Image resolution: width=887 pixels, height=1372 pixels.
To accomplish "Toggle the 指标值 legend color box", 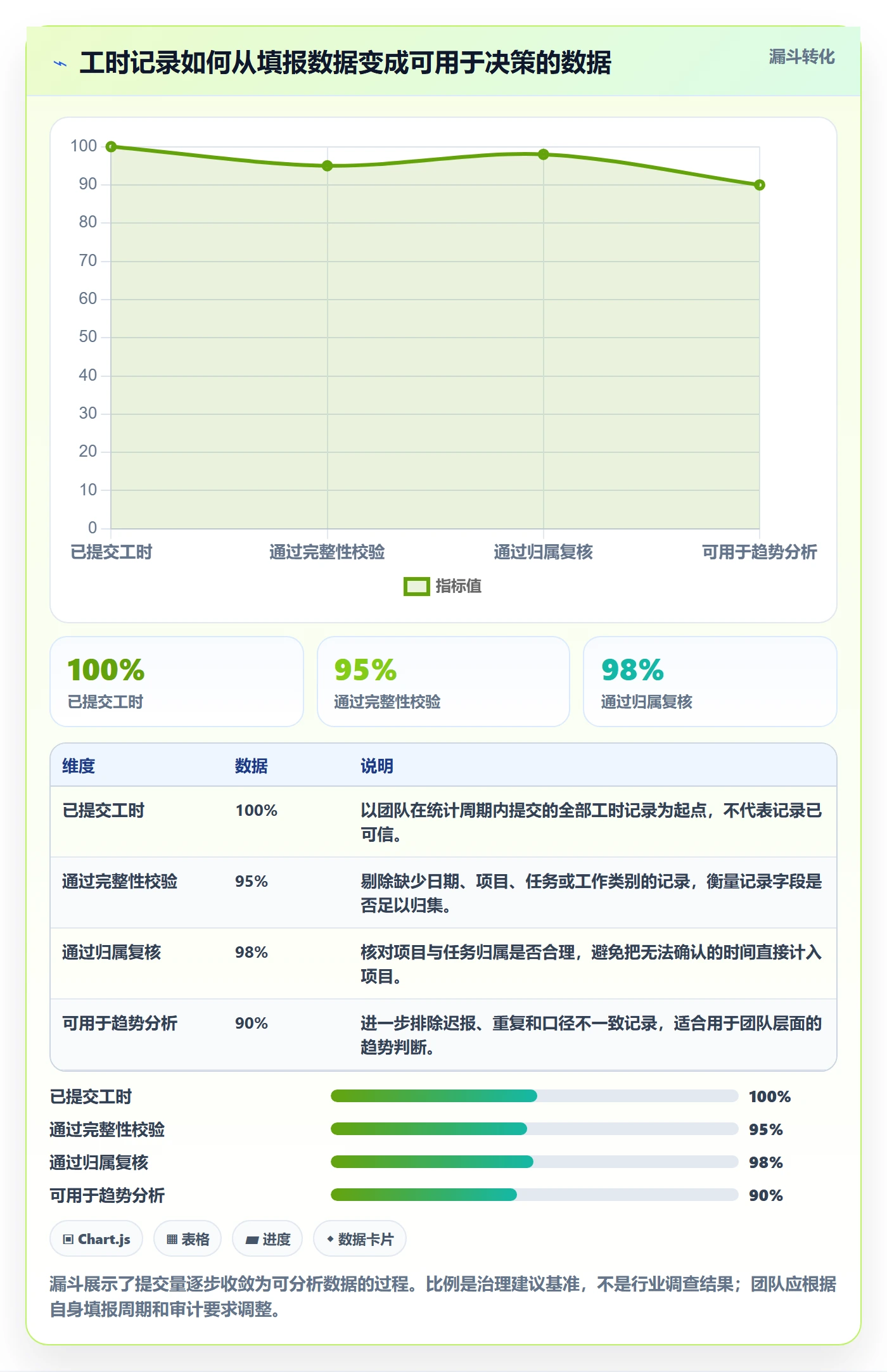I will pyautogui.click(x=416, y=587).
